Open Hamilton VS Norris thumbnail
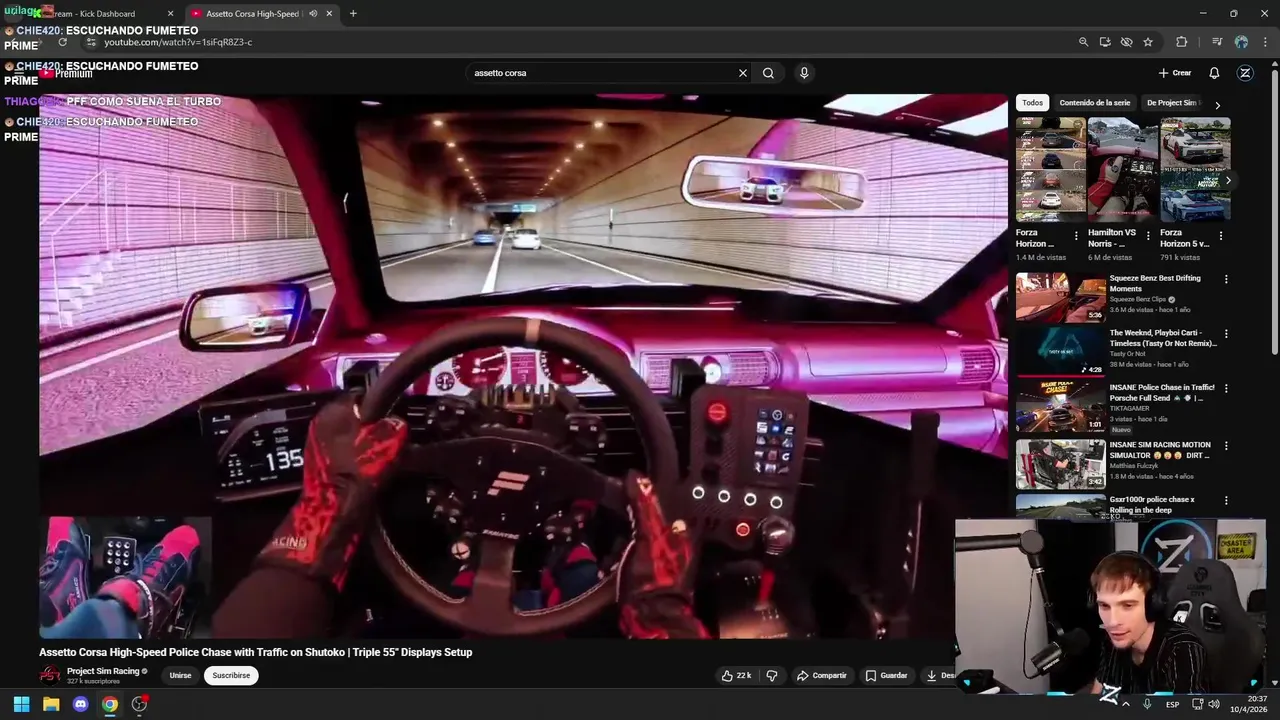Screen dimensions: 1280x720 point(1122,169)
